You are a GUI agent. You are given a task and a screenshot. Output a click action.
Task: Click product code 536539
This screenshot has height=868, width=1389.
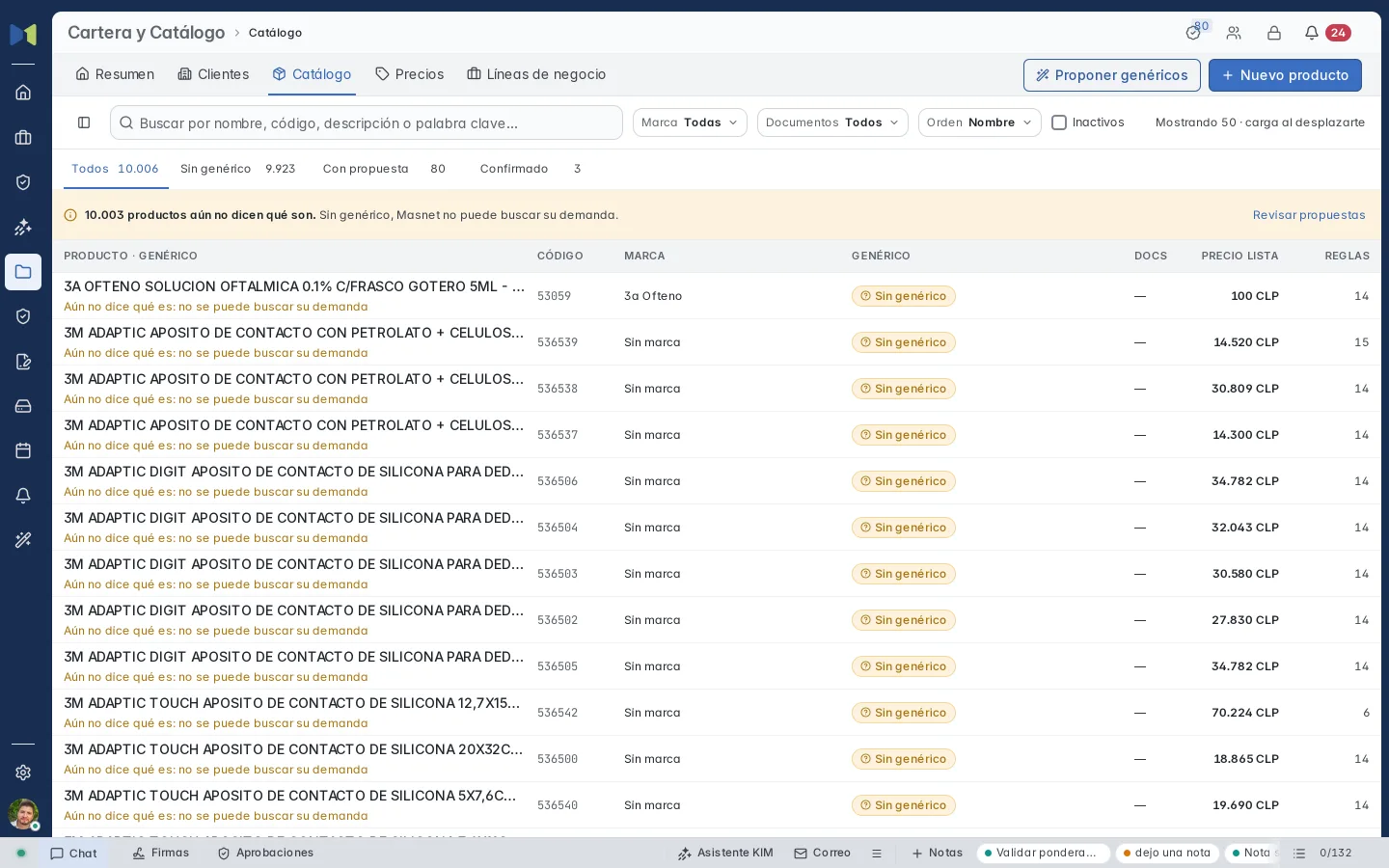point(558,342)
